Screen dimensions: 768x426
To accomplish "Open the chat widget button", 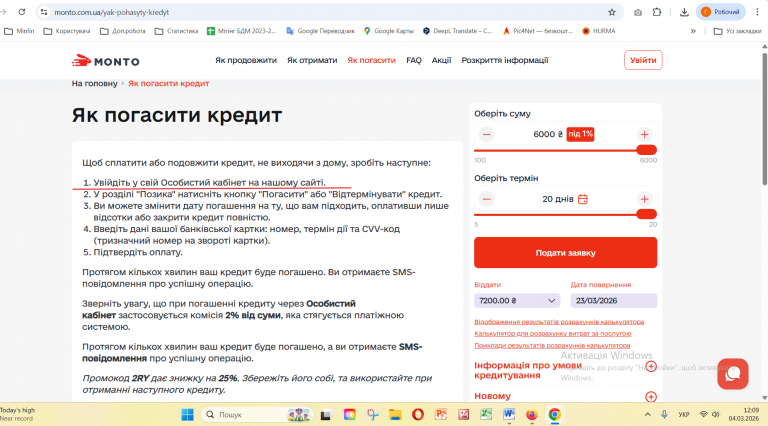I will pos(733,374).
